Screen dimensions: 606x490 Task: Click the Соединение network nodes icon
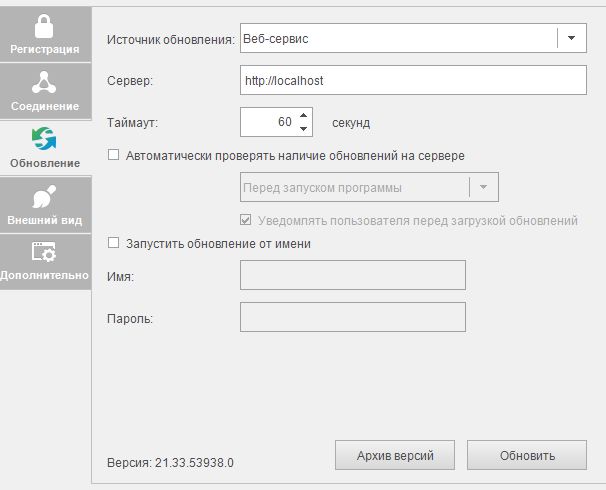(45, 83)
